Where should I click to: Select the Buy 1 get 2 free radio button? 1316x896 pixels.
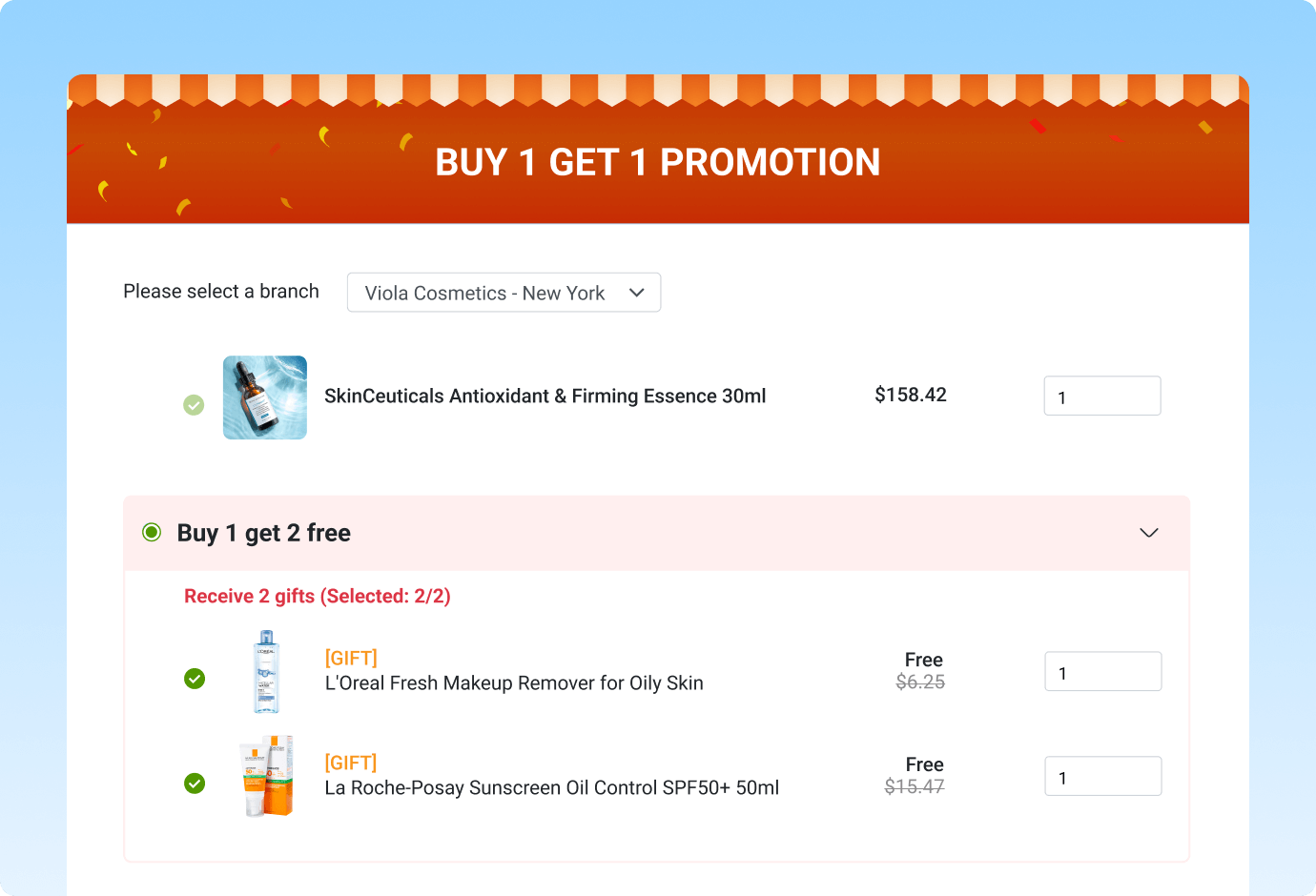click(x=152, y=532)
